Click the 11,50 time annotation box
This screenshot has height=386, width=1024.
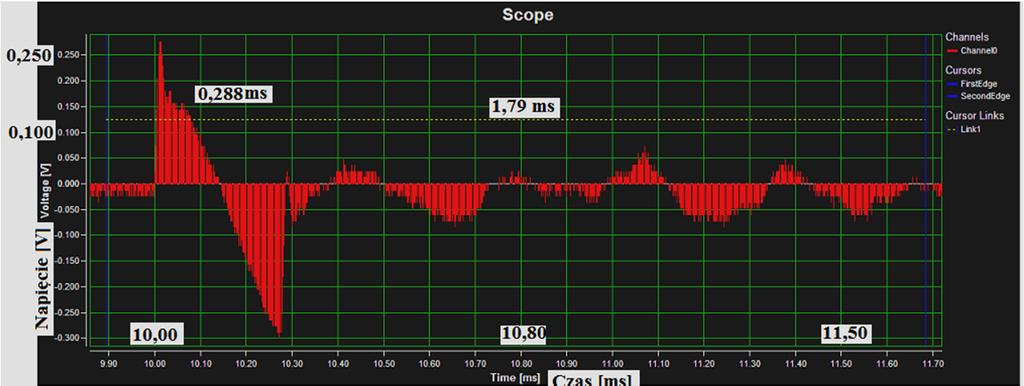click(846, 333)
